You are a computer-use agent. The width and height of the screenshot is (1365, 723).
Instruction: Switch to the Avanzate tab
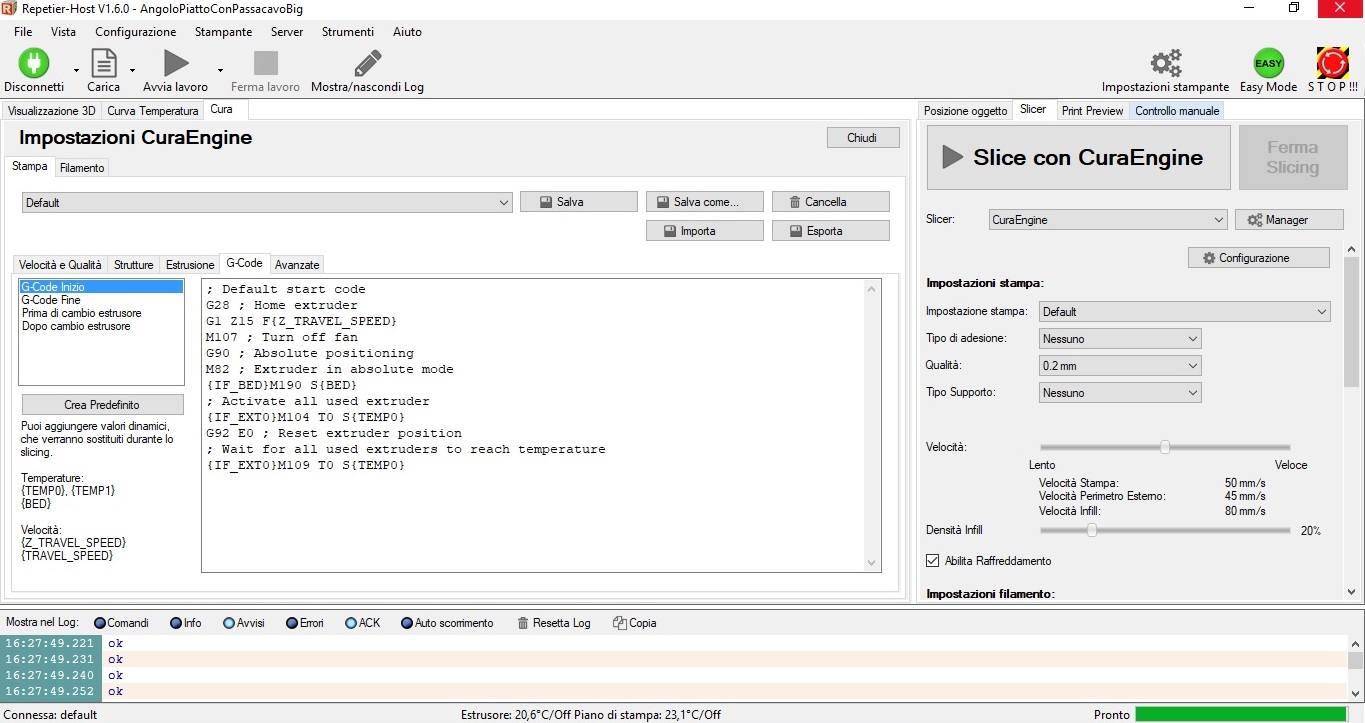click(x=297, y=265)
